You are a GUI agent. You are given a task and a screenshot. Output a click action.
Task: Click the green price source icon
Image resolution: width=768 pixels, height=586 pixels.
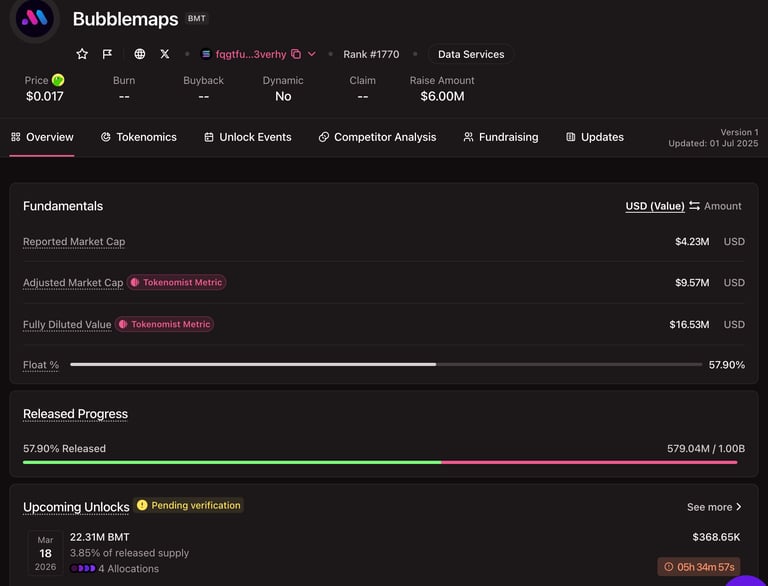pos(58,80)
